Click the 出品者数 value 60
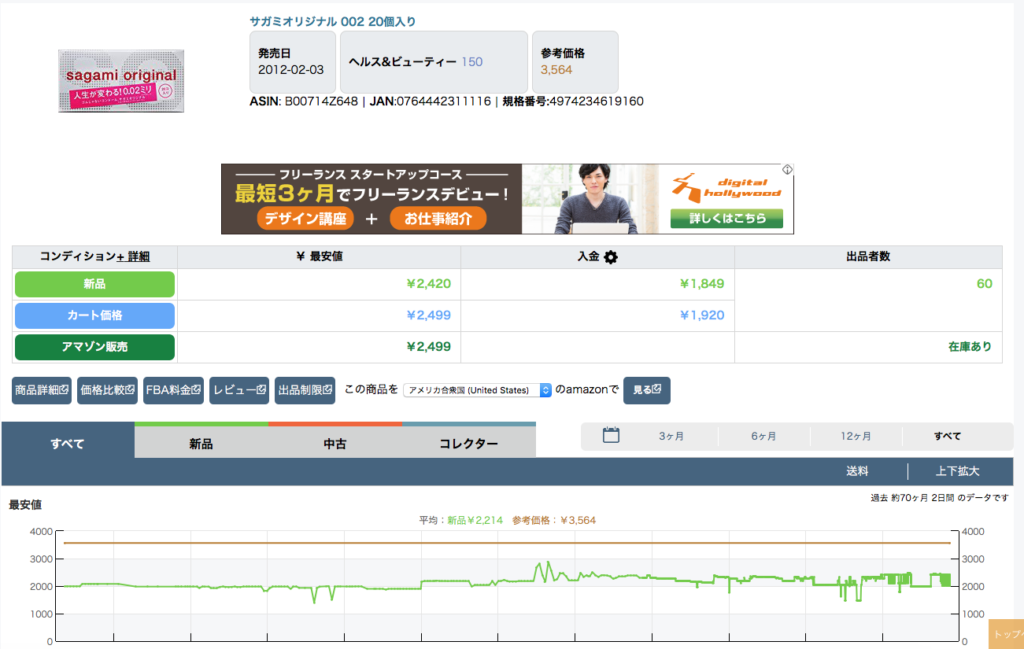 [984, 284]
